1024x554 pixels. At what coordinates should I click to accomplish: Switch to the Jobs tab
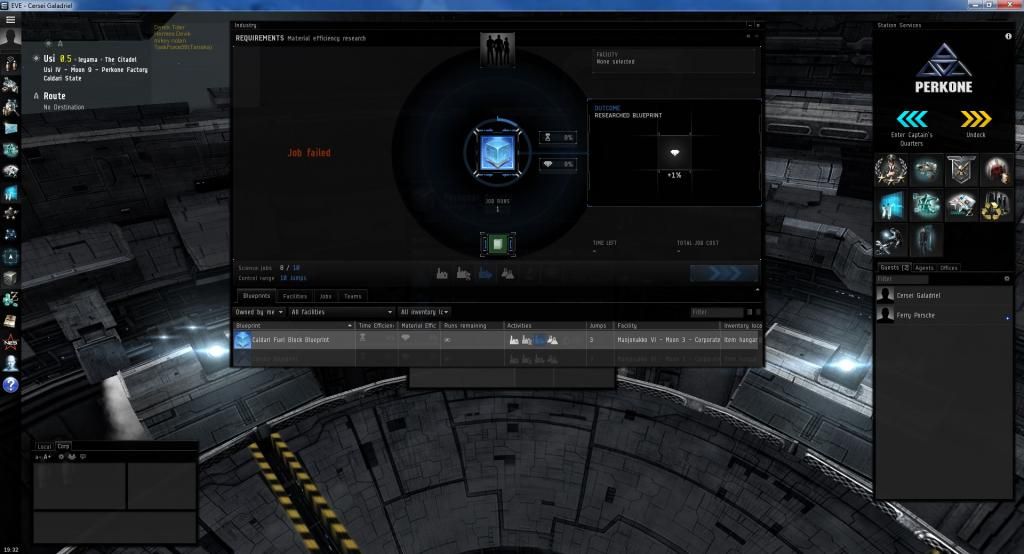(x=325, y=296)
